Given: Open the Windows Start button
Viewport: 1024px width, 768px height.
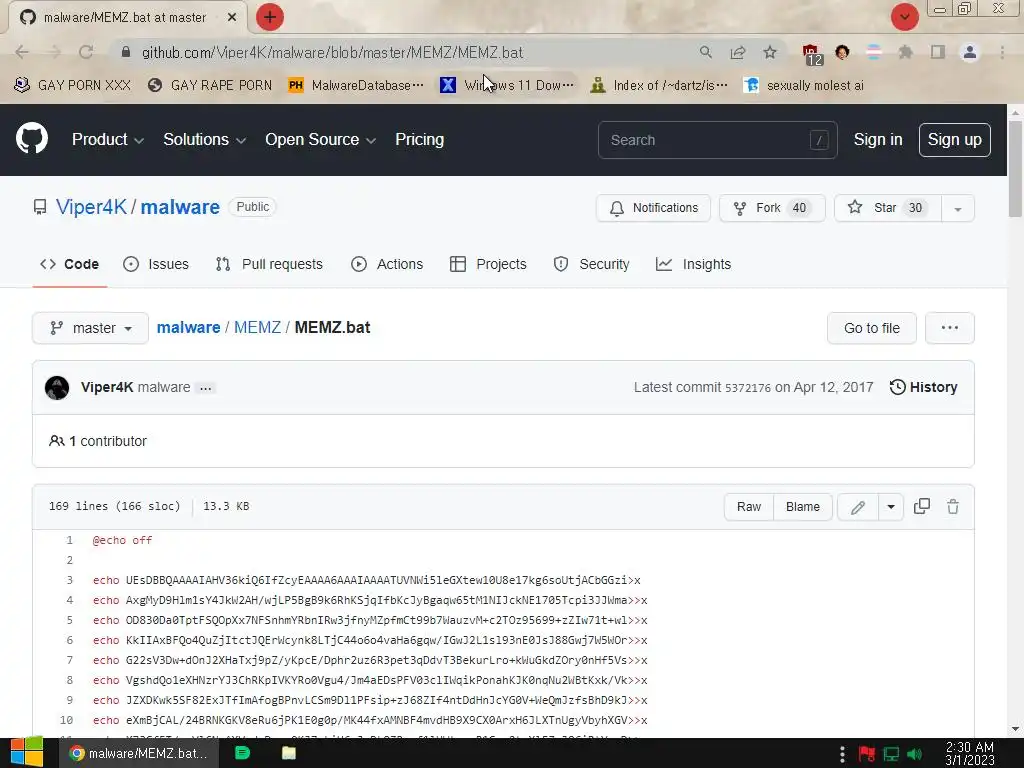Looking at the screenshot, I should pyautogui.click(x=27, y=752).
